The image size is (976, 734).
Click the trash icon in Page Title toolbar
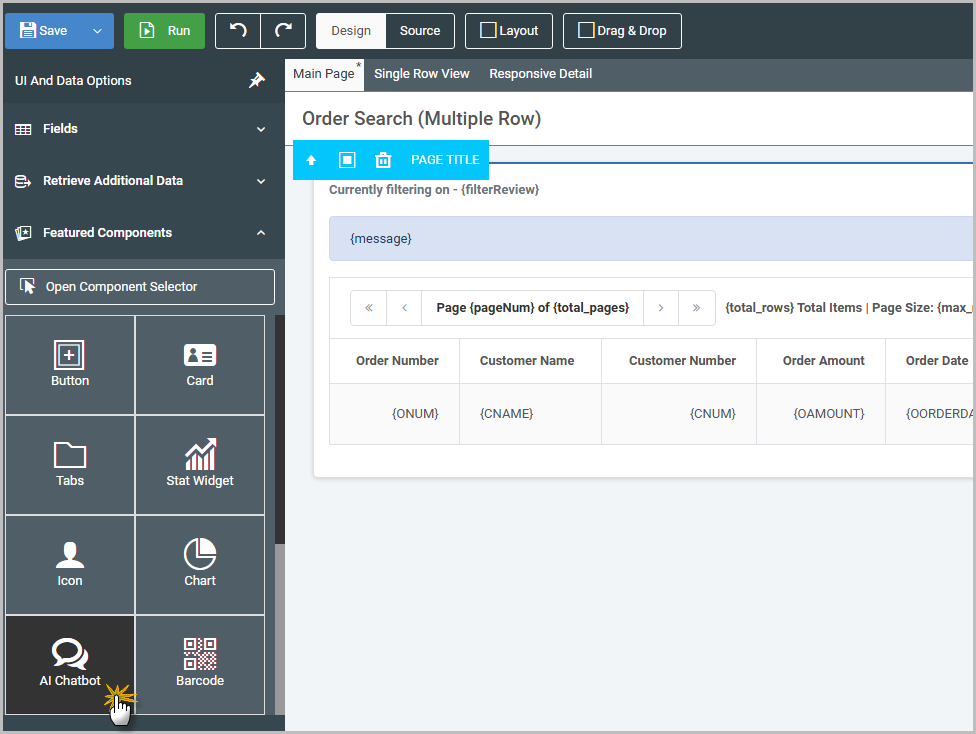[382, 160]
